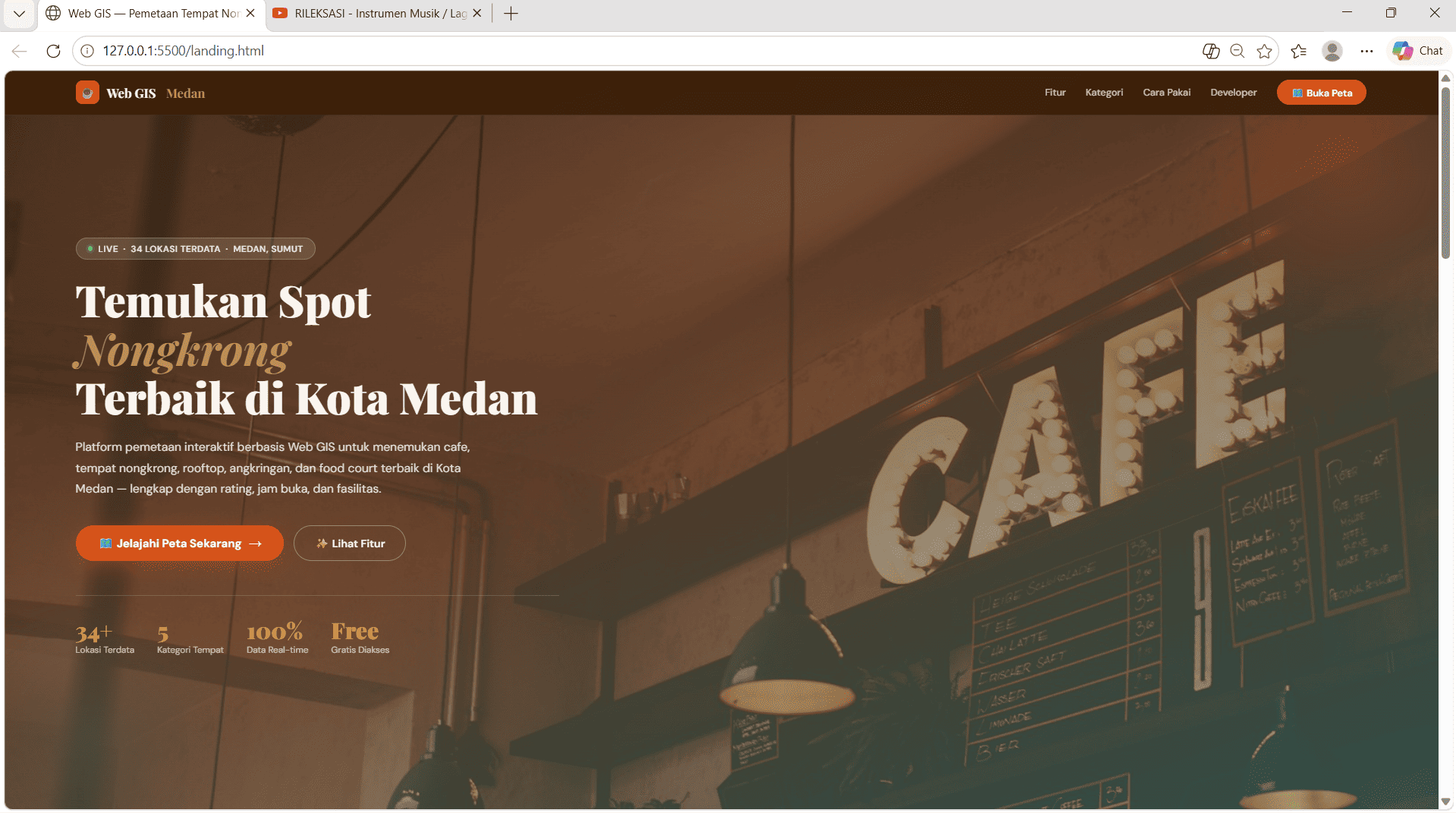Open the browser profile avatar
The image size is (1456, 813).
[1332, 51]
